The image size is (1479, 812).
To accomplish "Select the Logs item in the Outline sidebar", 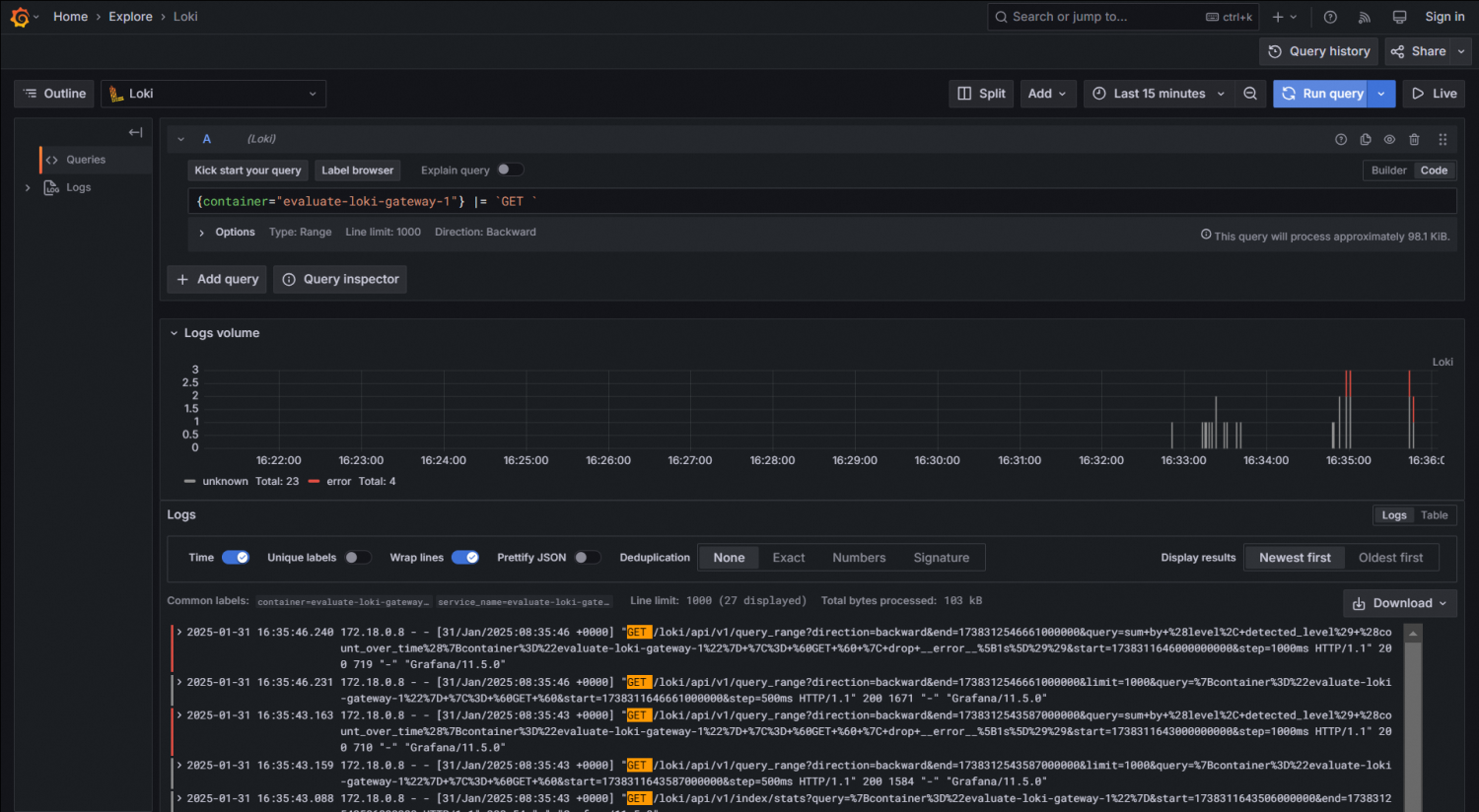I will coord(77,187).
